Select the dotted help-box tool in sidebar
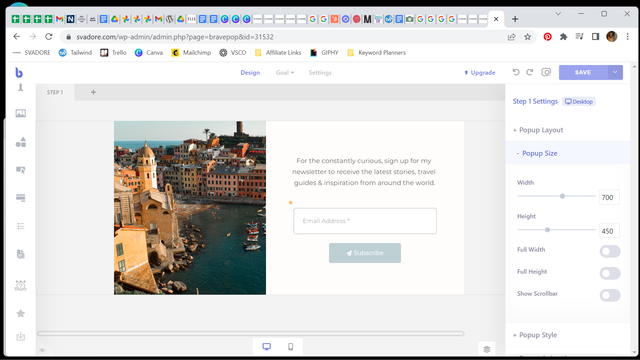 [20, 285]
